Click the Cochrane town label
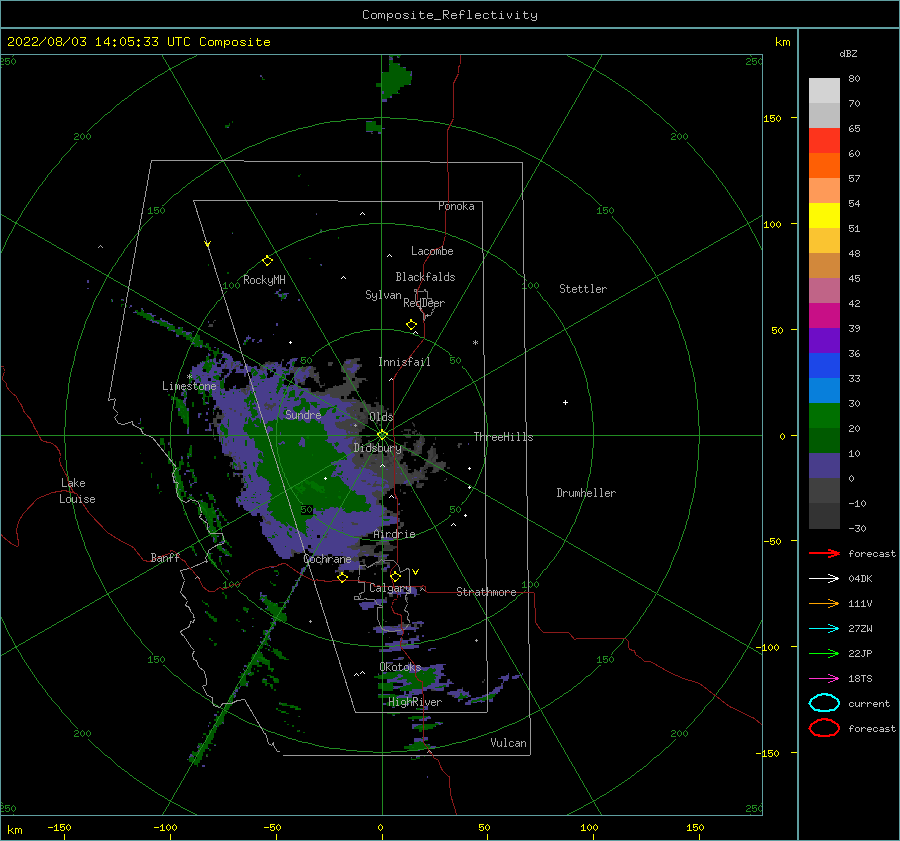 327,559
